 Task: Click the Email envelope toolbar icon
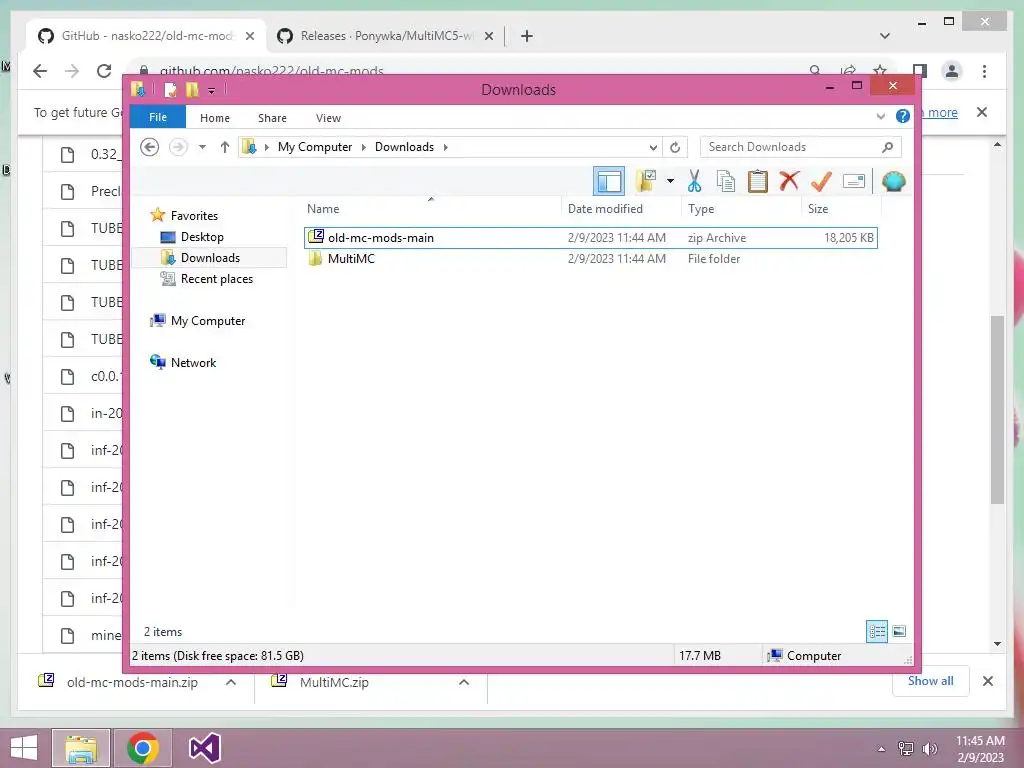[x=854, y=181]
